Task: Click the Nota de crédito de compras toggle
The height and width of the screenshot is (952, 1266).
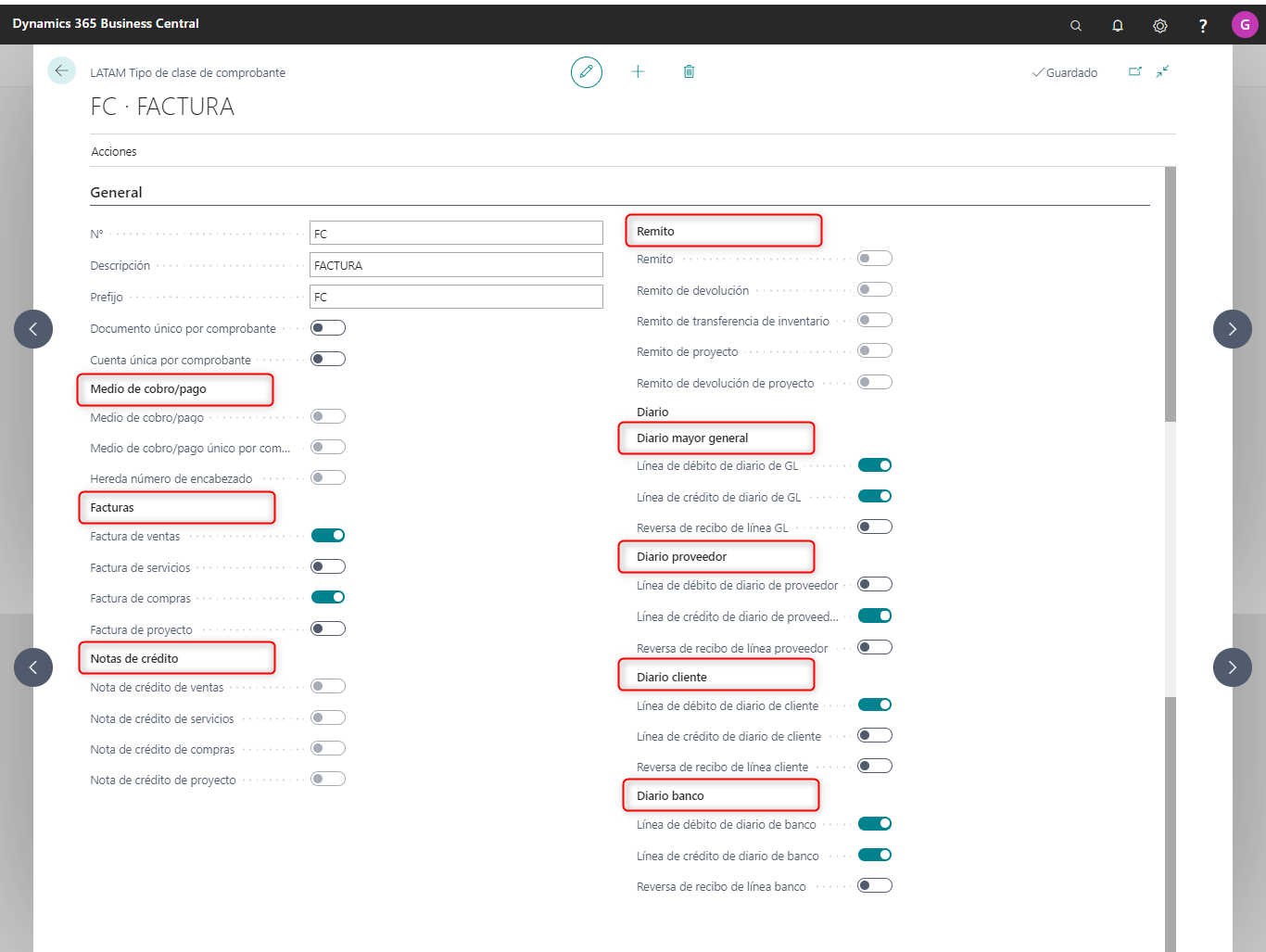Action: [328, 748]
